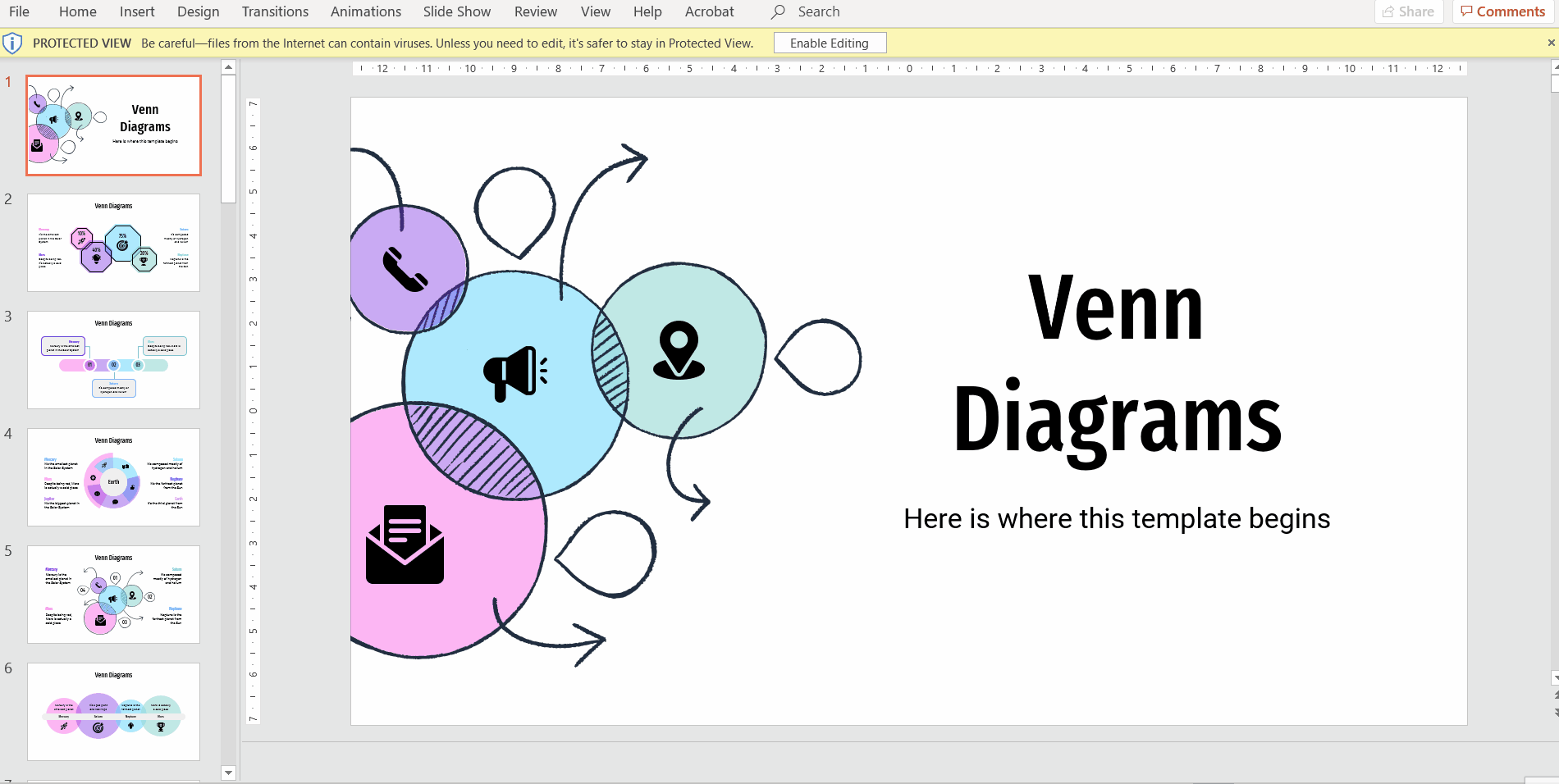Click the subtitle 'Here is where this template begins'
The height and width of the screenshot is (784, 1559).
coord(1116,519)
